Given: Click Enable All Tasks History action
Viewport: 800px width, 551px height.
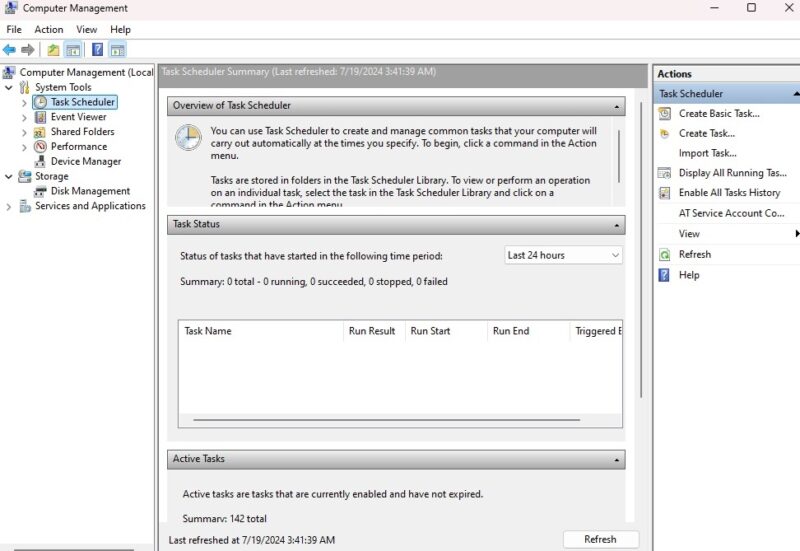Looking at the screenshot, I should click(x=730, y=193).
